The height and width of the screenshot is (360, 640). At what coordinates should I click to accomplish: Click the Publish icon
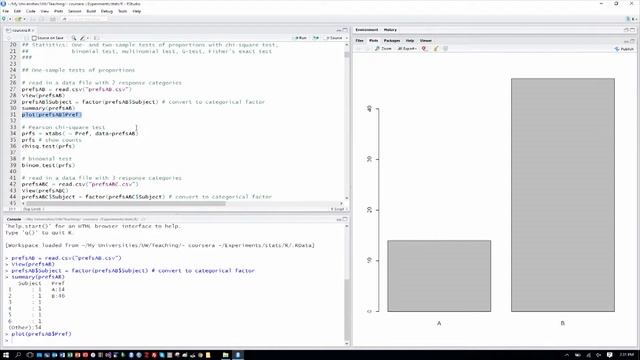click(x=617, y=49)
